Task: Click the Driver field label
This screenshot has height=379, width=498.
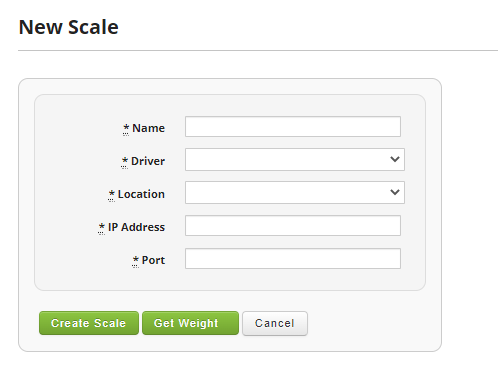Action: pyautogui.click(x=148, y=161)
